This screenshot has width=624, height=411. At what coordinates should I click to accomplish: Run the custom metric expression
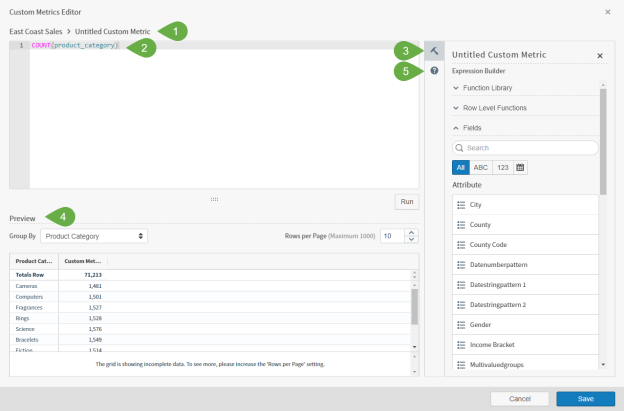(x=406, y=201)
